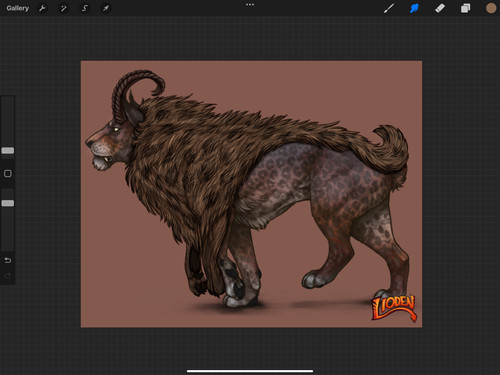This screenshot has height=375, width=500.
Task: Activate the Transform arrow tool
Action: point(106,8)
